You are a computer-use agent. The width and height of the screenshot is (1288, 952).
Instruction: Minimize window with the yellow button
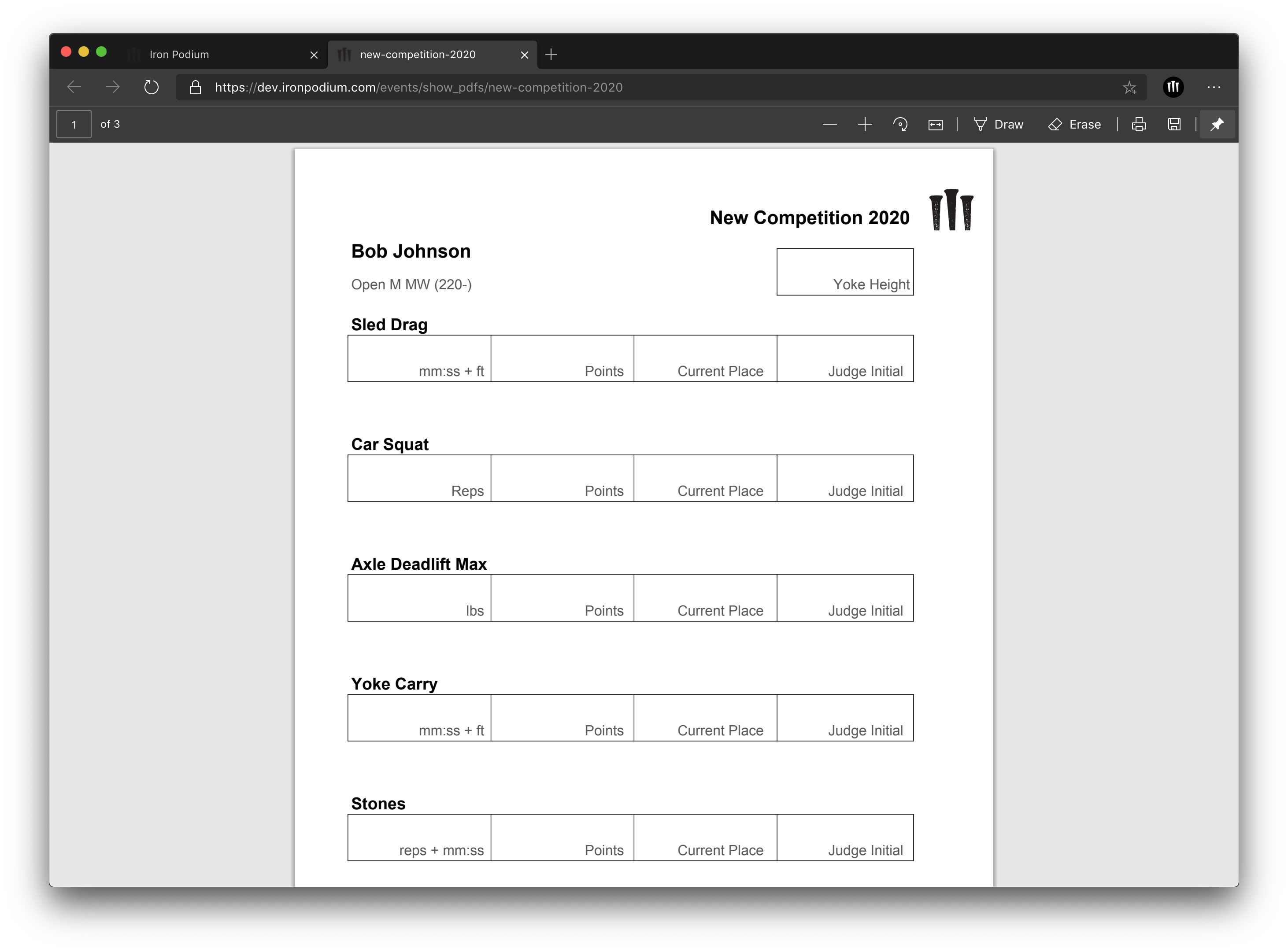pyautogui.click(x=84, y=52)
